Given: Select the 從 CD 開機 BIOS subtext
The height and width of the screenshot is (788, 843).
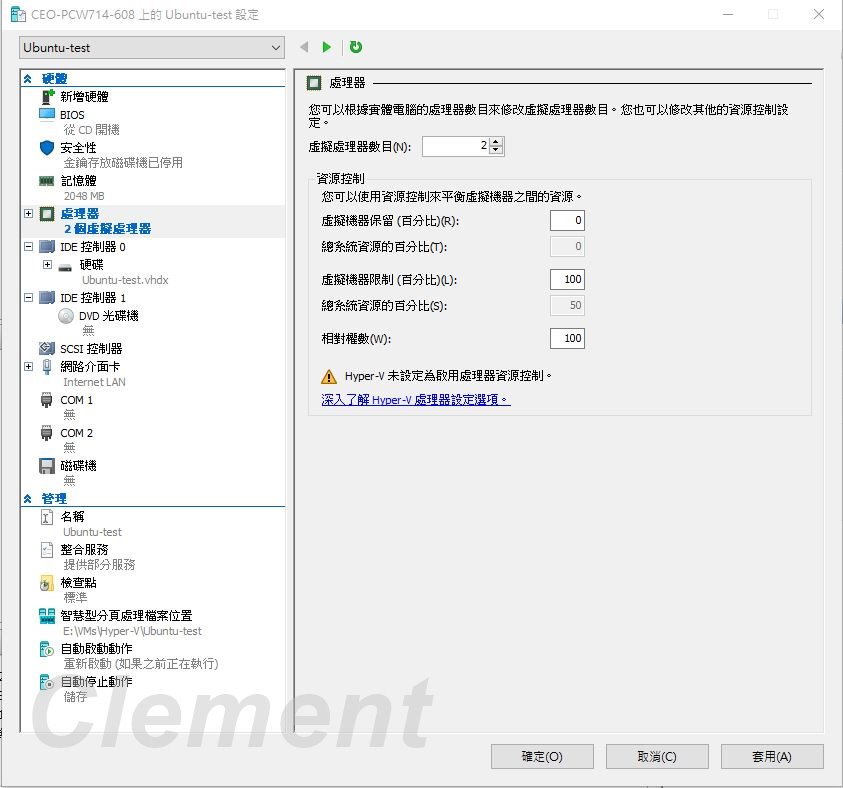Looking at the screenshot, I should tap(91, 130).
